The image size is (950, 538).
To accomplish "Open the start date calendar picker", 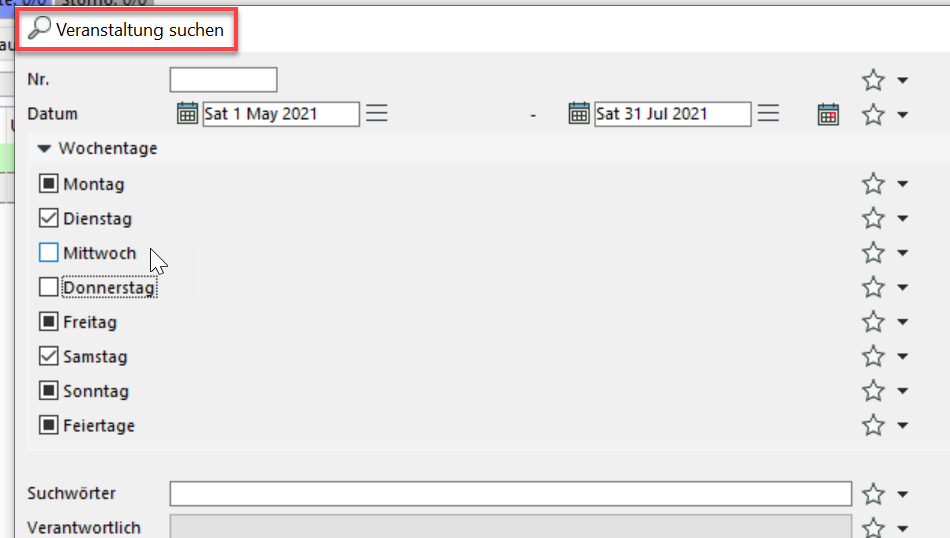I will tap(187, 113).
